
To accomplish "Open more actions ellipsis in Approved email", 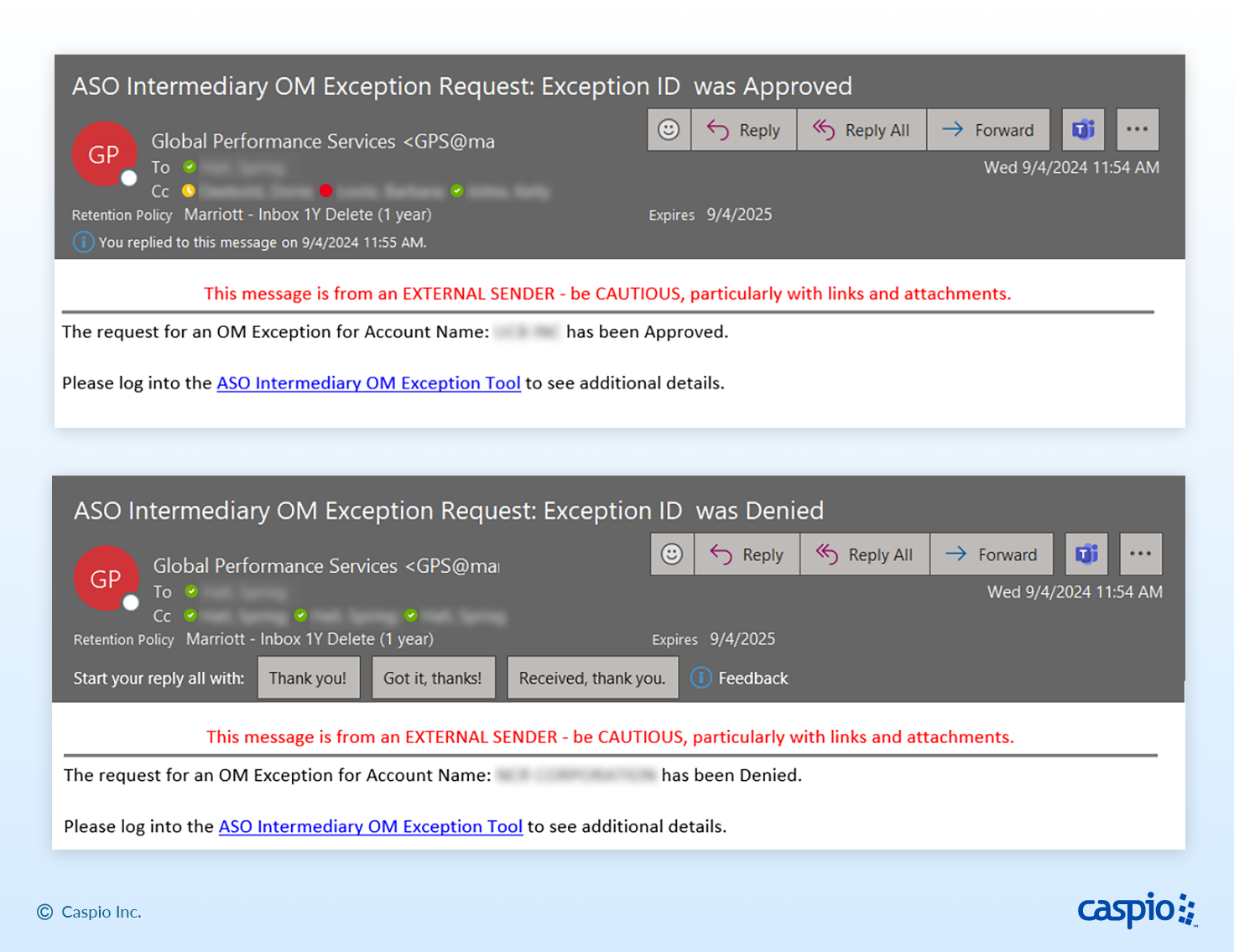I will click(1137, 130).
